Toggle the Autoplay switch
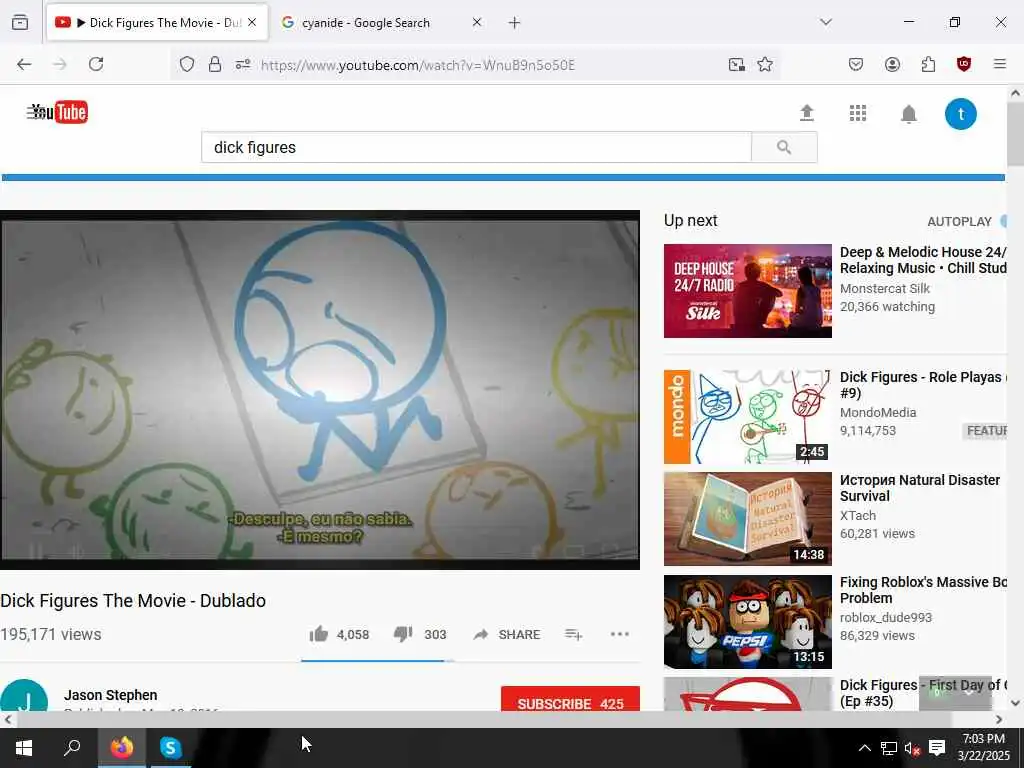Image resolution: width=1024 pixels, height=768 pixels. coord(1004,221)
